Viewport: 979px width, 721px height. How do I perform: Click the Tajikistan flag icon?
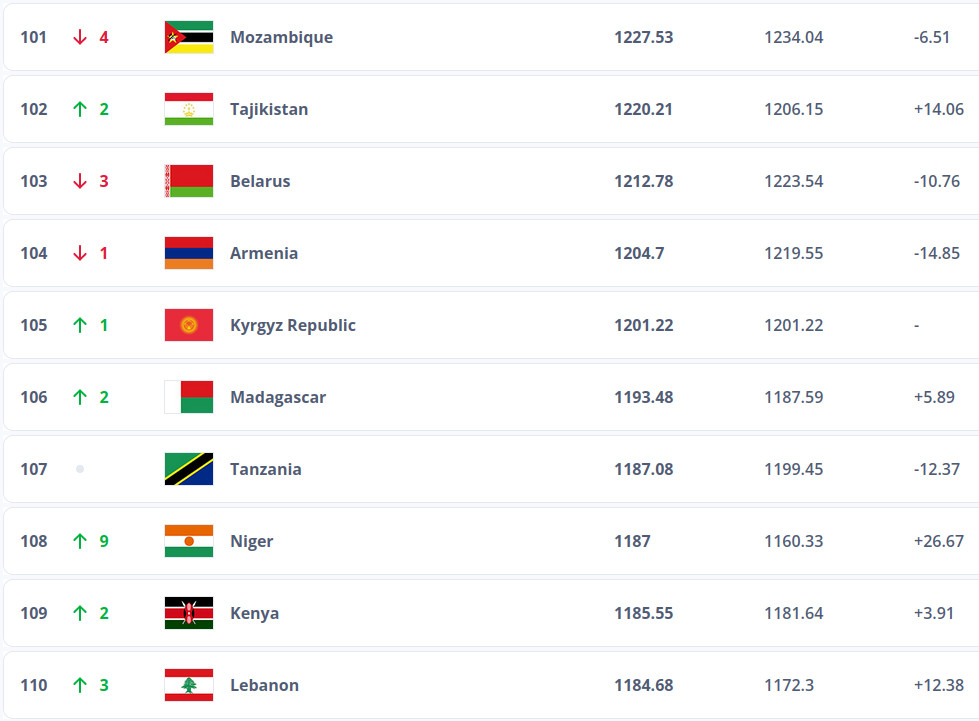pos(189,109)
